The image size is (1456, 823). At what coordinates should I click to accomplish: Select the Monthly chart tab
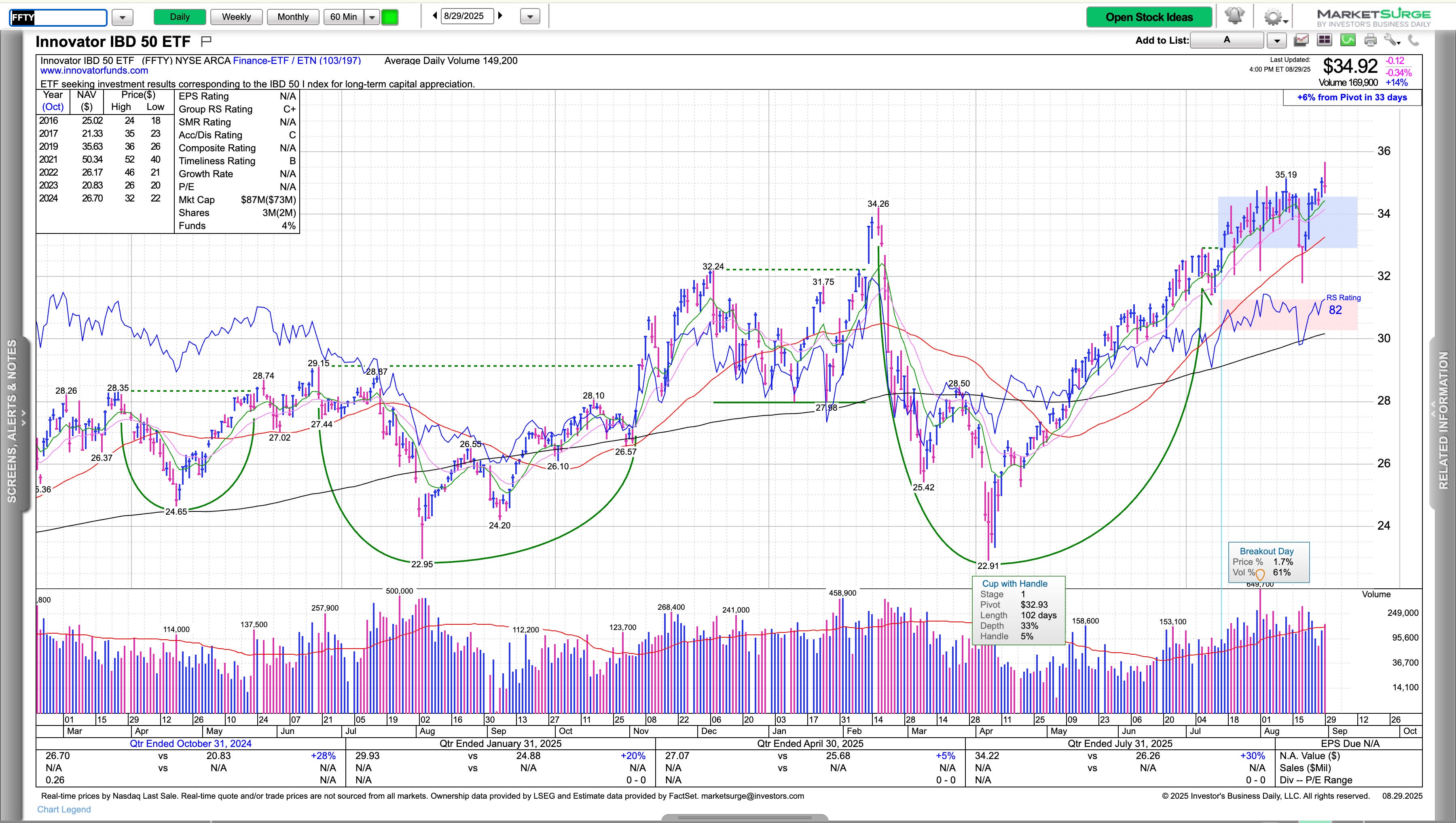click(x=293, y=17)
